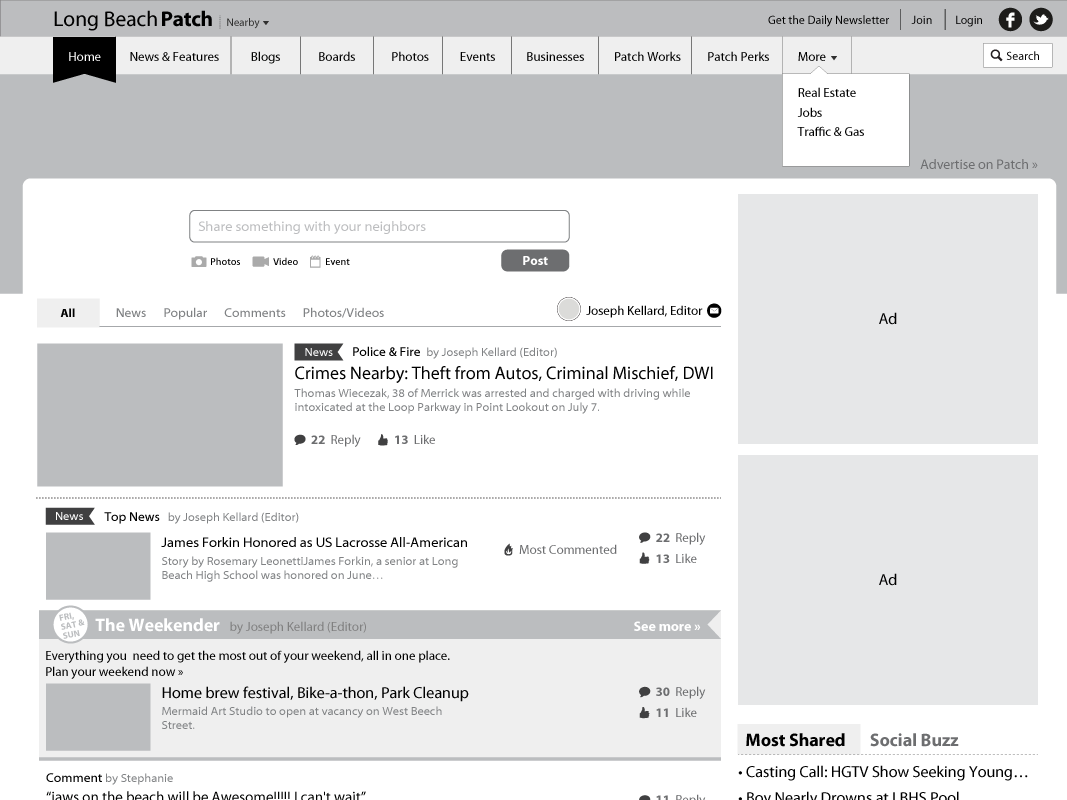Open the Blogs nav item
This screenshot has width=1067, height=800.
[x=265, y=56]
